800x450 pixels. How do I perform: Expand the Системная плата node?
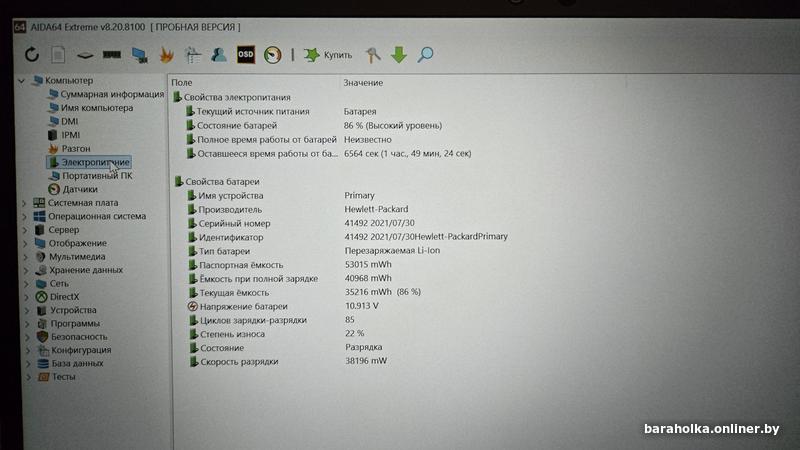(24, 203)
